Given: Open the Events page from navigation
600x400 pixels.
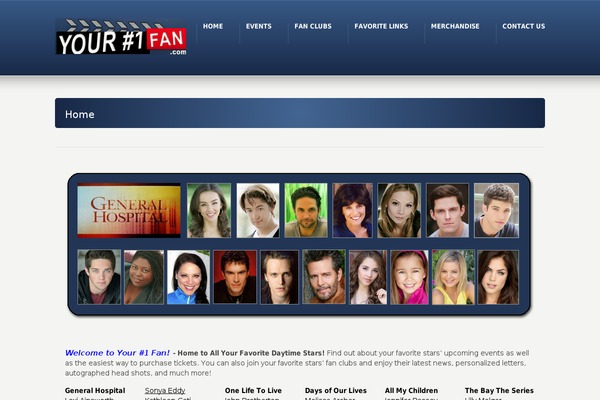Looking at the screenshot, I should pyautogui.click(x=258, y=26).
